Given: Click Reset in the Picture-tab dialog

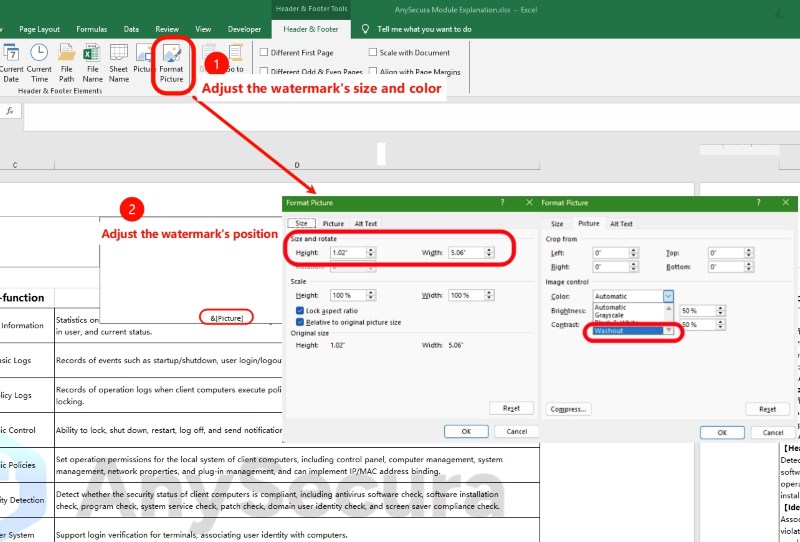Looking at the screenshot, I should (x=767, y=409).
